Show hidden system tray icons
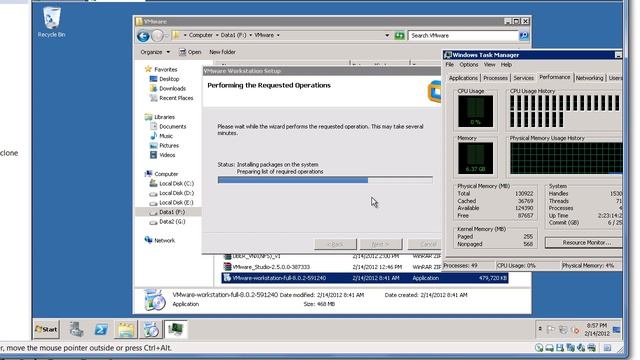Viewport: 640px width, 360px height. (x=540, y=329)
